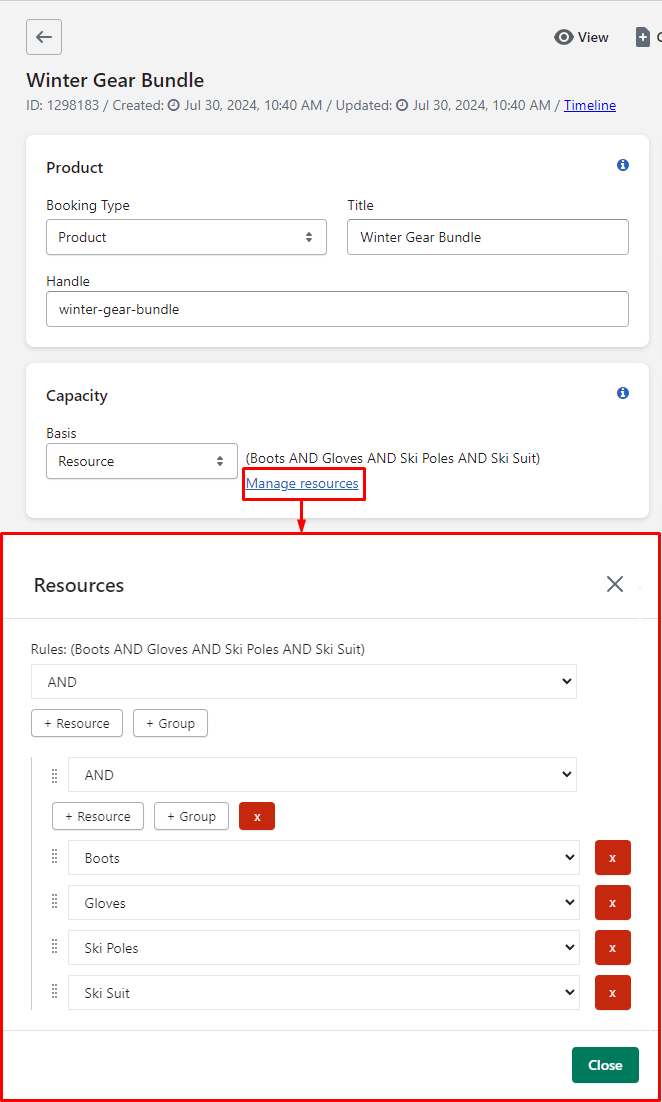
Task: Delete the Ski Poles resource row
Action: 613,947
